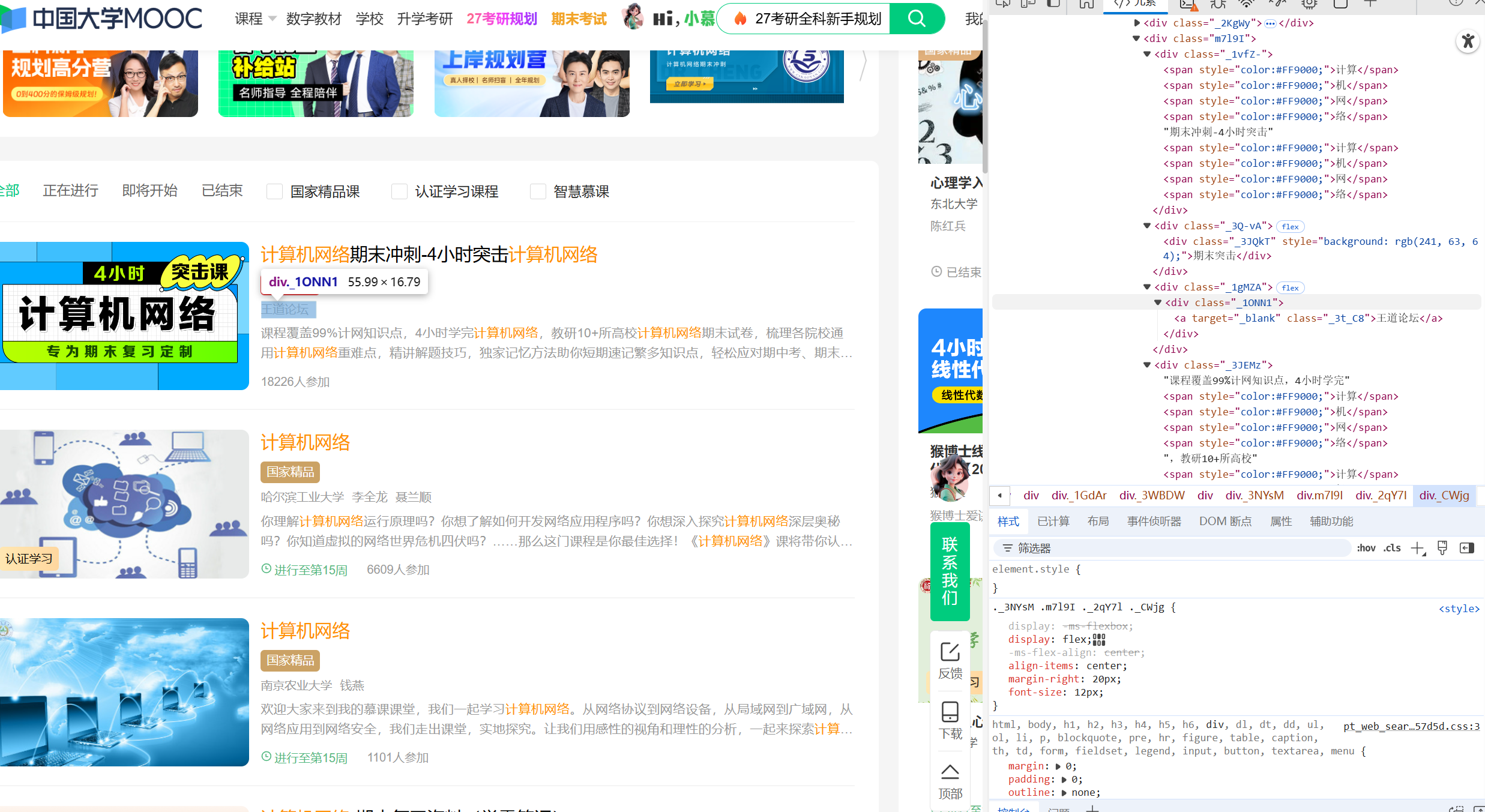The image size is (1485, 812).
Task: Click the green search button
Action: 917,19
